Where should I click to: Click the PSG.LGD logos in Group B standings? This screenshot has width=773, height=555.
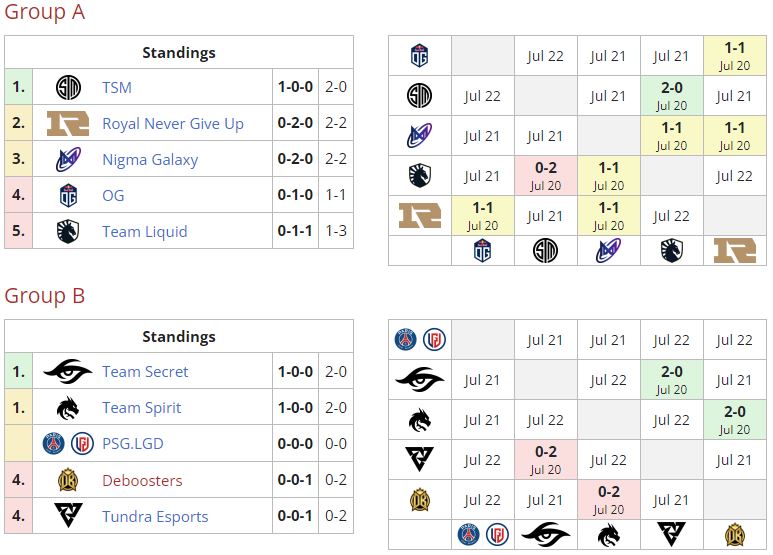tap(68, 444)
